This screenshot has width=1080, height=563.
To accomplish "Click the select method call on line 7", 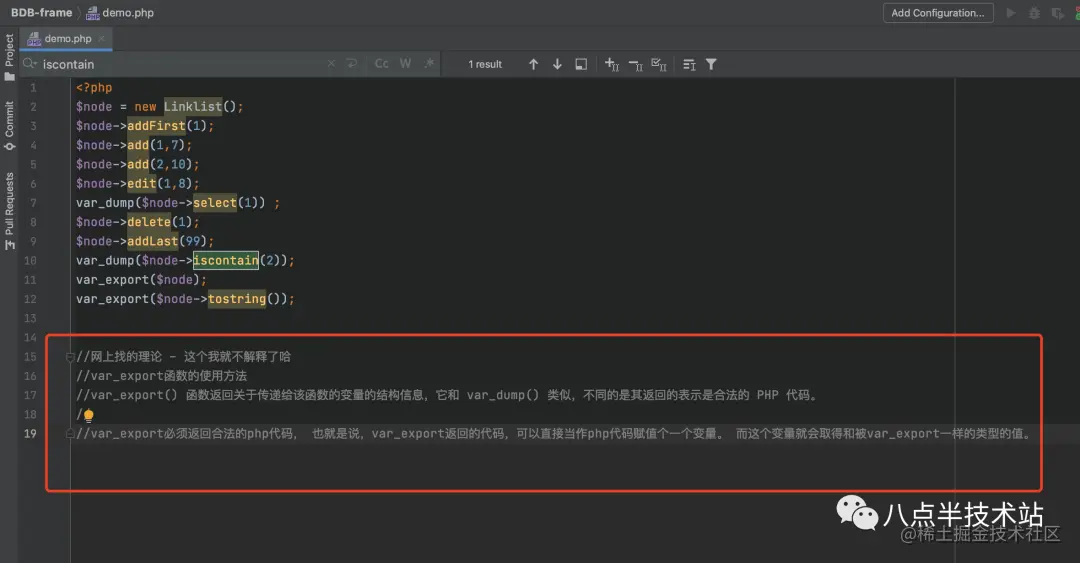I will (x=215, y=203).
